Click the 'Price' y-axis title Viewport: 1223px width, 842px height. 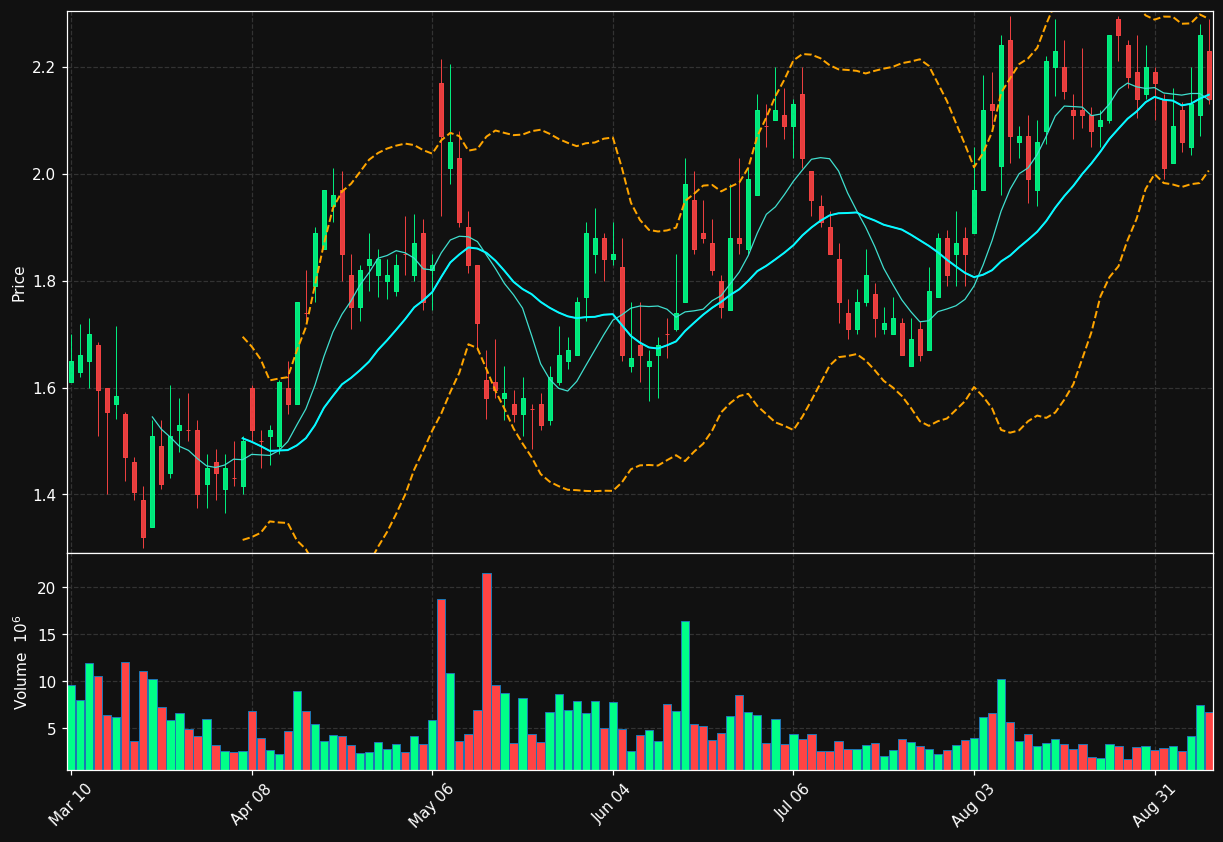click(x=18, y=283)
